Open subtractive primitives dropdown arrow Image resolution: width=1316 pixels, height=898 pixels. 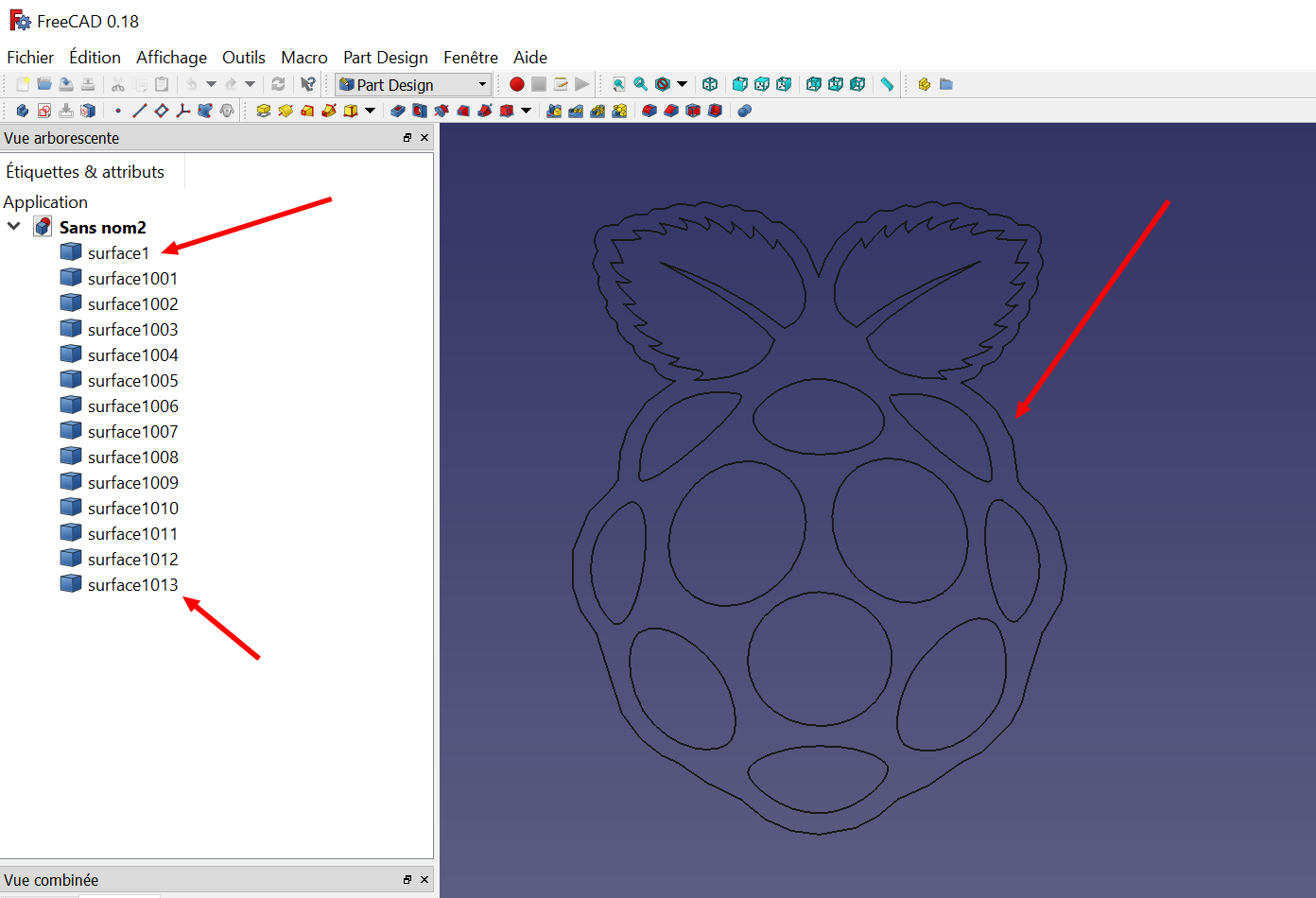coord(526,111)
